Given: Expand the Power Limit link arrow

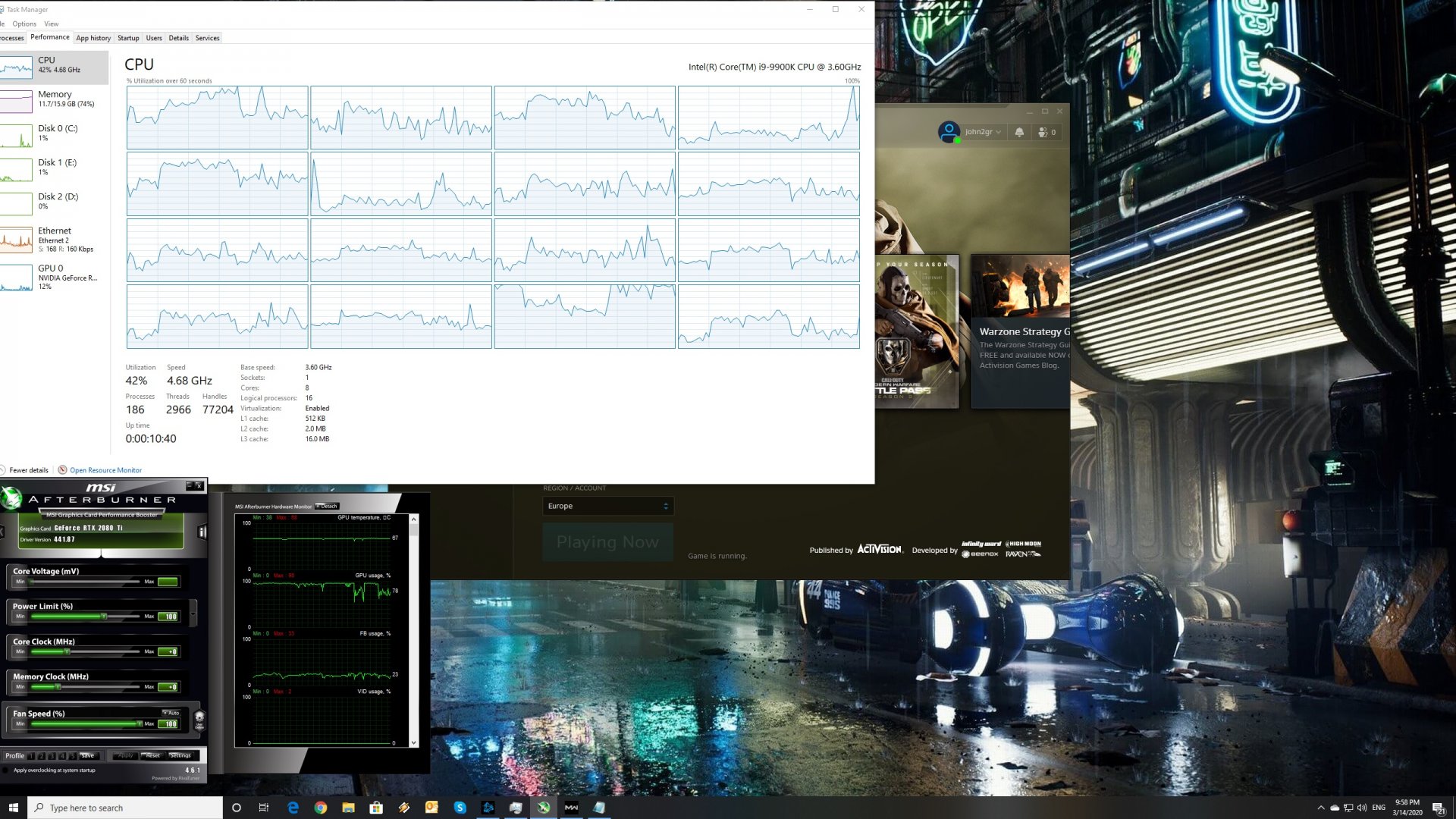Looking at the screenshot, I should [193, 613].
